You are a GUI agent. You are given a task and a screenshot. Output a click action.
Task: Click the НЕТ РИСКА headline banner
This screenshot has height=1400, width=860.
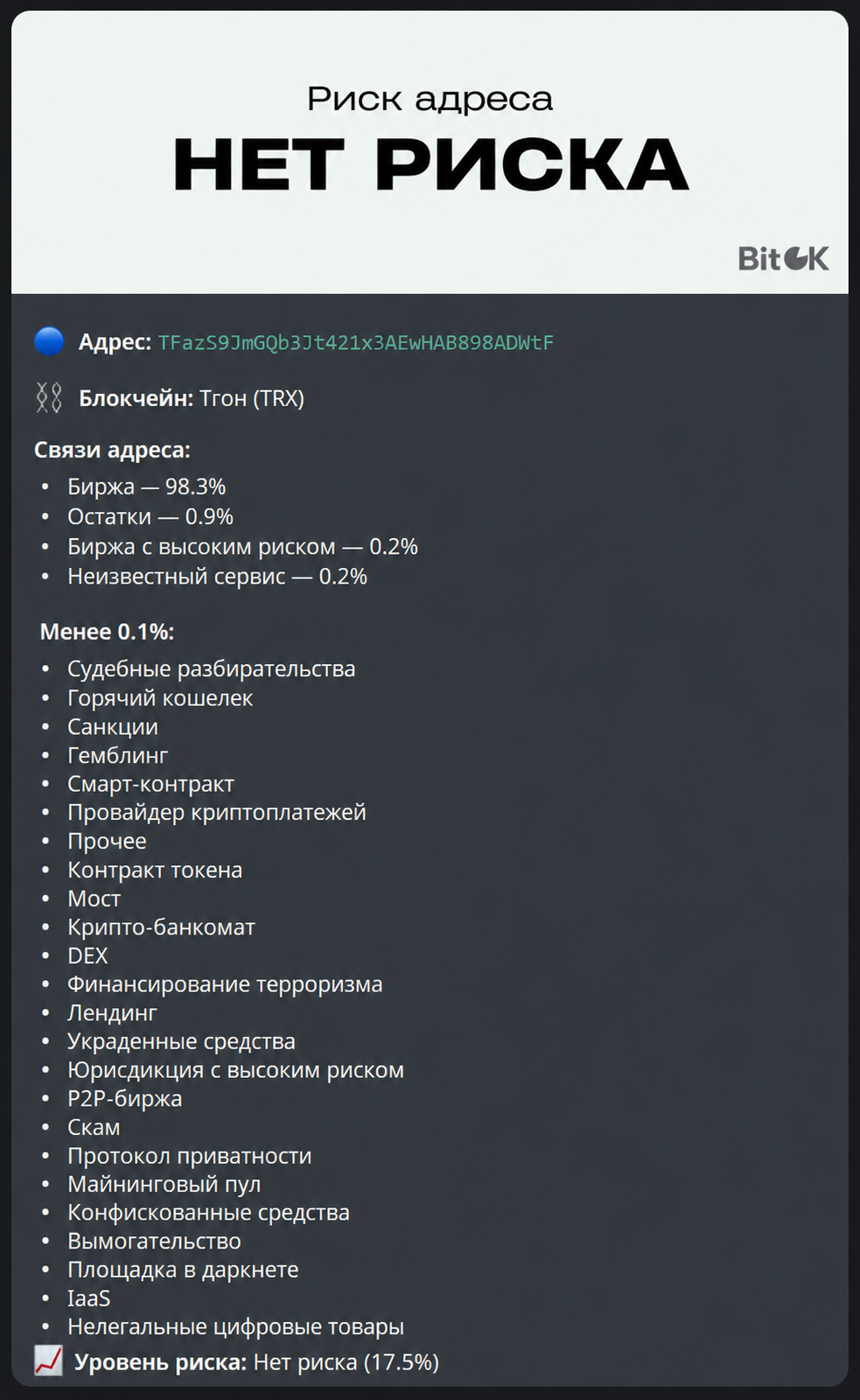coord(430,164)
